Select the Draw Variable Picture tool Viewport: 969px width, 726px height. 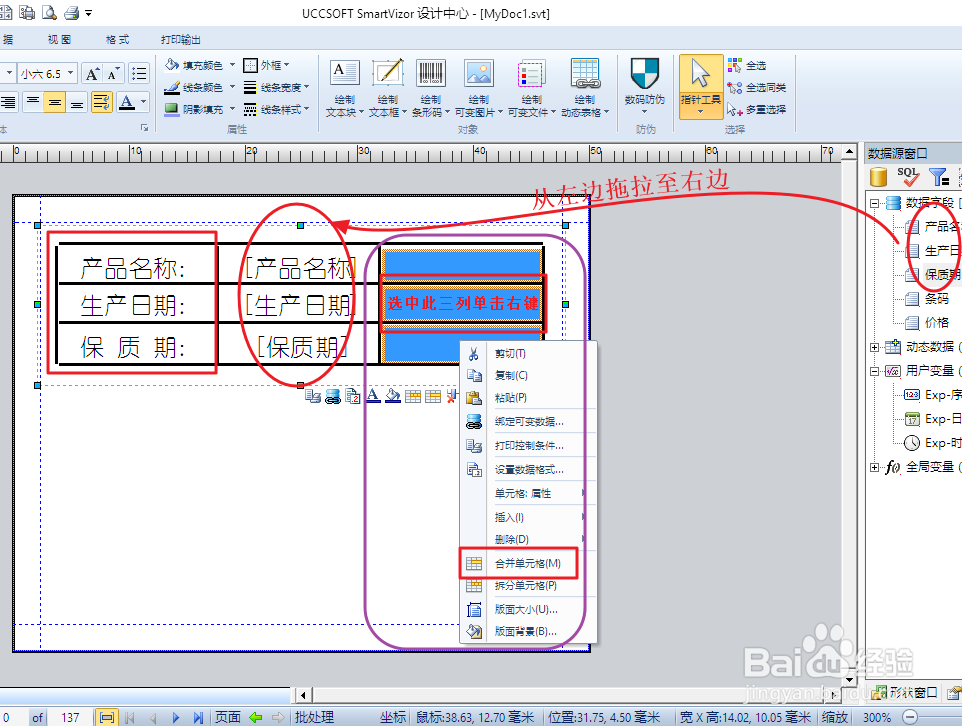coord(478,88)
